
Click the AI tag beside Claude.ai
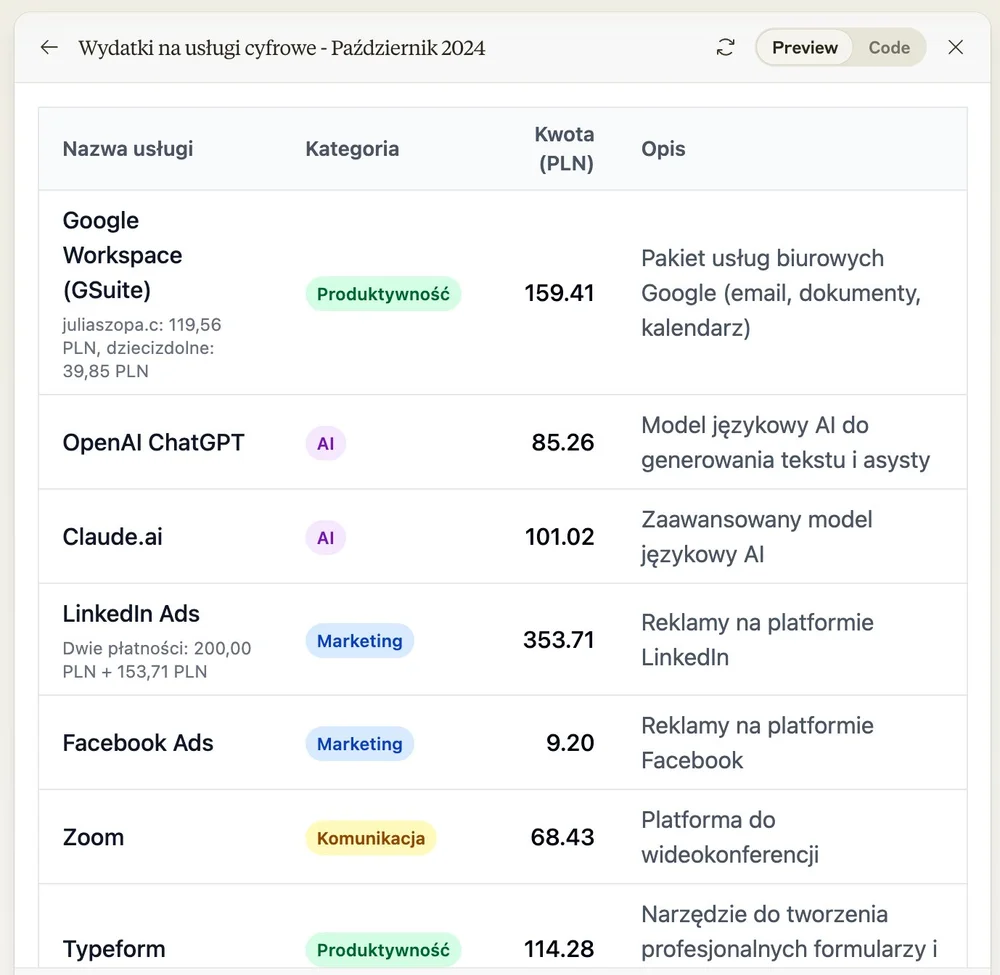325,538
